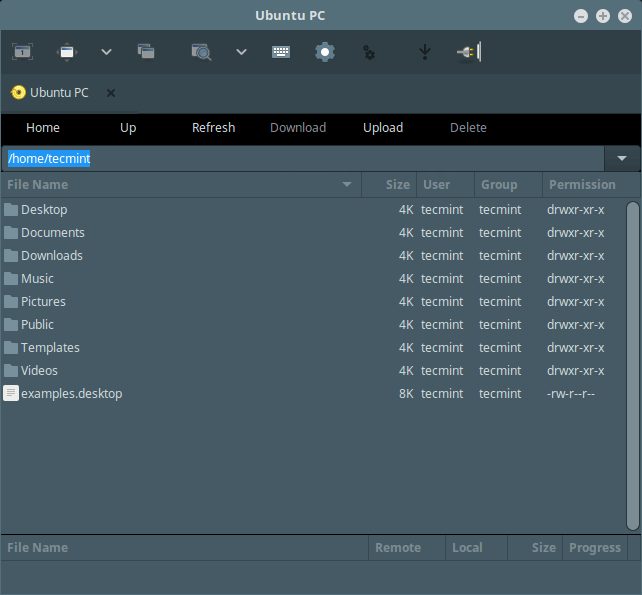Click the disconnect plug icon
The width and height of the screenshot is (642, 595).
(468, 52)
